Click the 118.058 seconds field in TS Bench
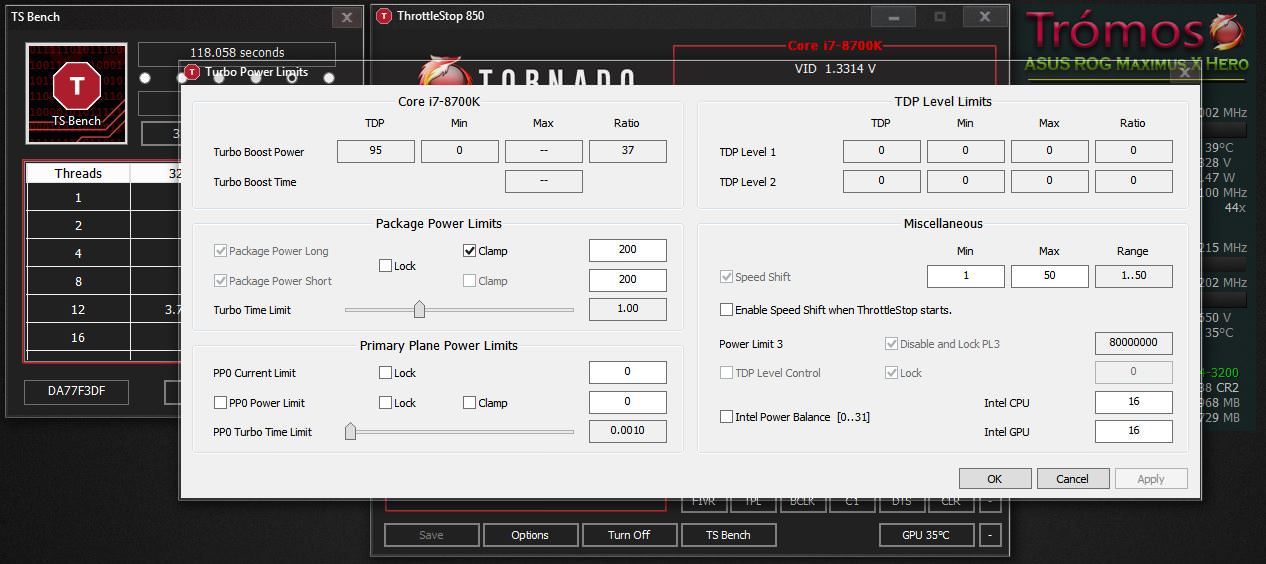This screenshot has height=564, width=1266. coord(237,53)
